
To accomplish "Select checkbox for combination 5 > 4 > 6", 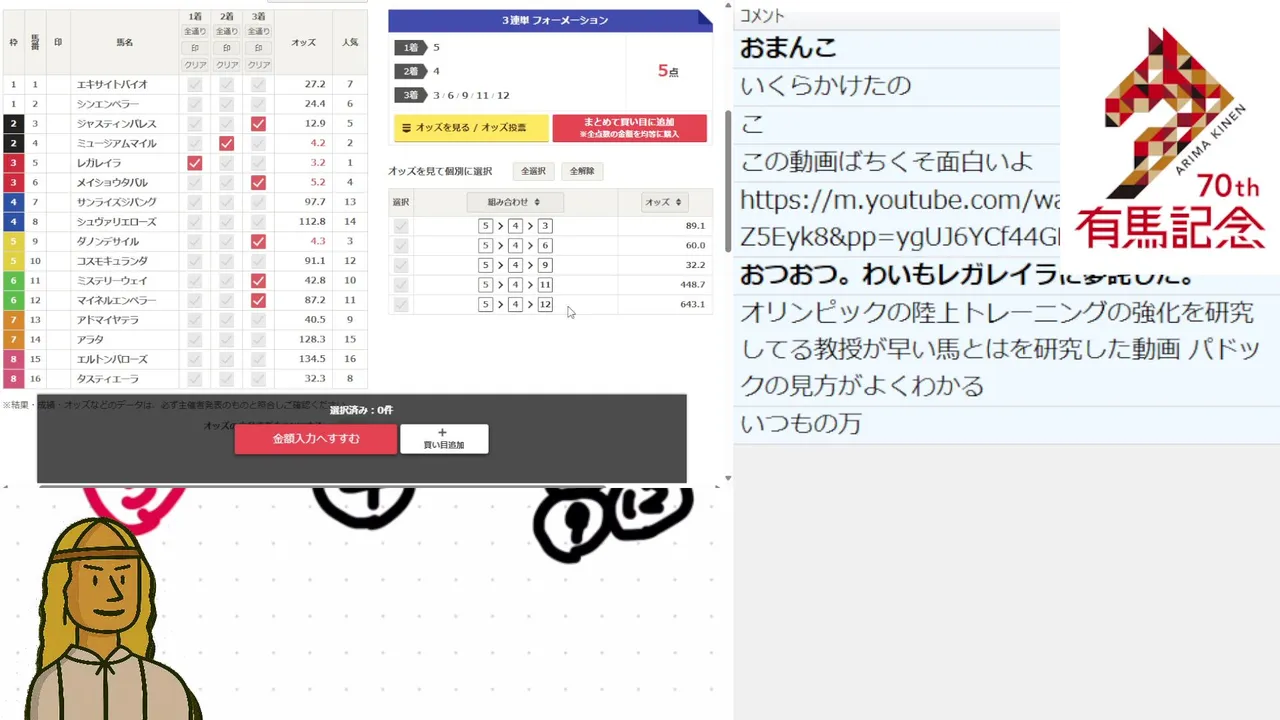I will point(401,245).
